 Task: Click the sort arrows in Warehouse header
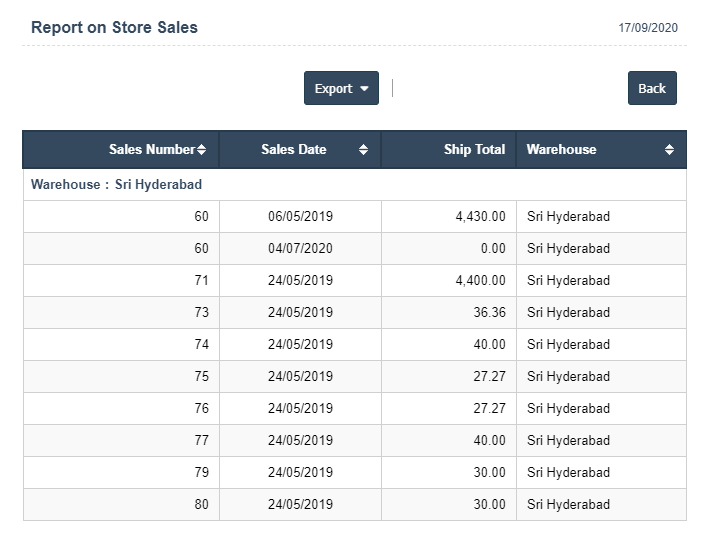(x=669, y=150)
